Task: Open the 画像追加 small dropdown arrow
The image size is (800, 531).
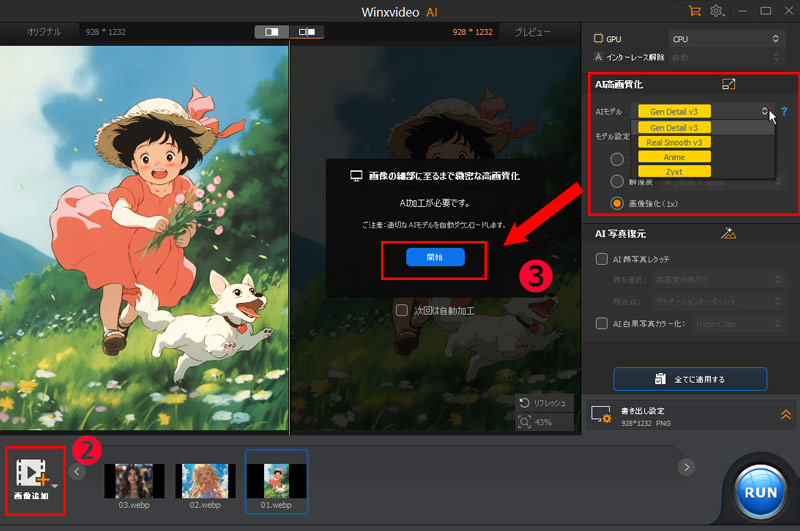Action: click(55, 486)
